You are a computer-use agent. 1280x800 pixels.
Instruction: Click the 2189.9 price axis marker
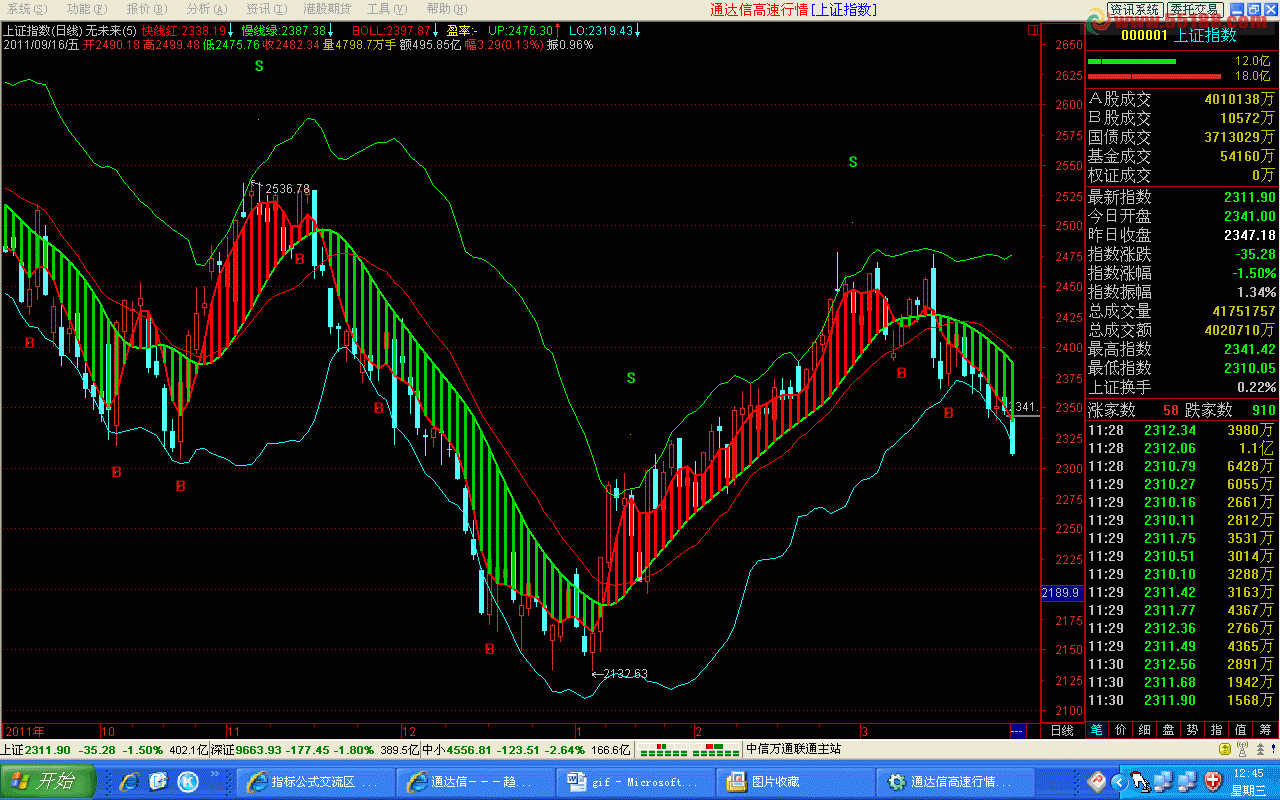(1060, 593)
